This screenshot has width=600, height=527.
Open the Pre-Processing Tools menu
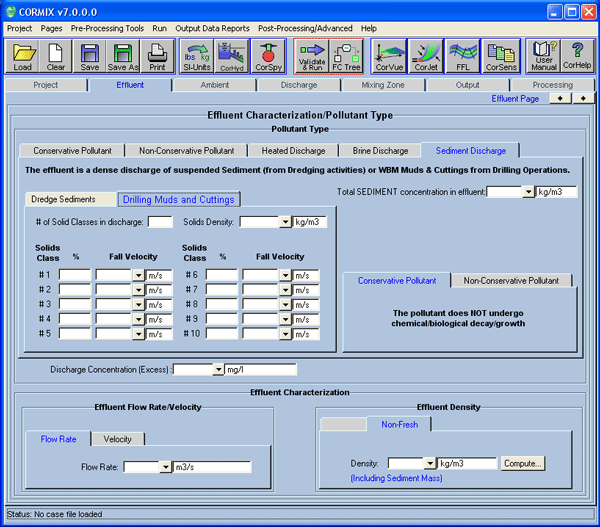[x=107, y=28]
